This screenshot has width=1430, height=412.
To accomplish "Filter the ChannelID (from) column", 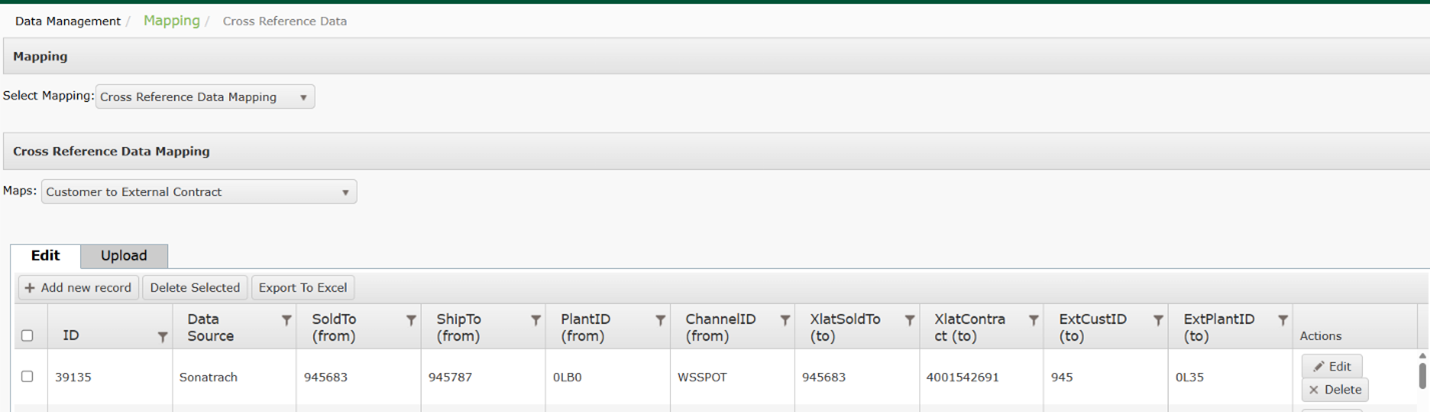I will 785,320.
